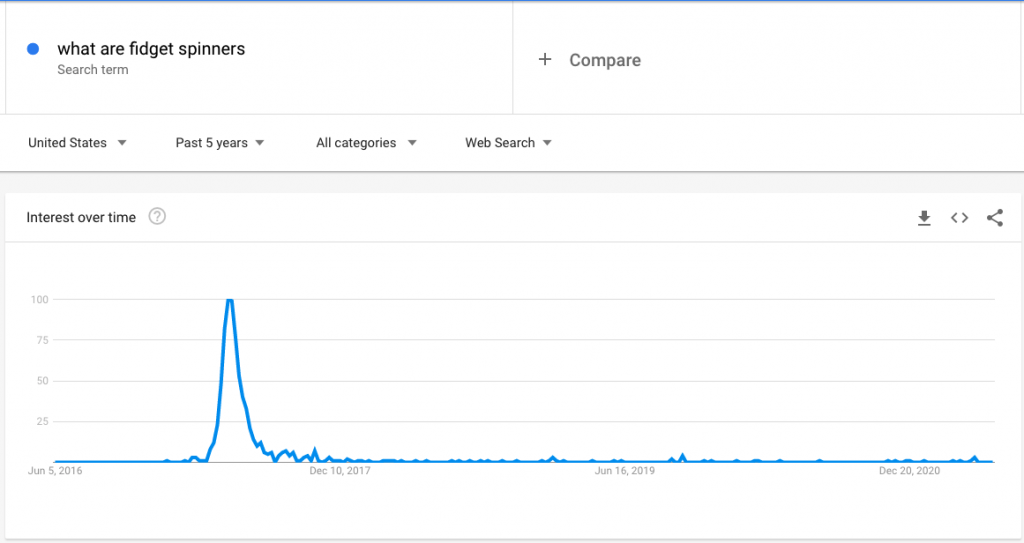Click the blue dot beside search term
Image resolution: width=1024 pixels, height=543 pixels.
33,49
